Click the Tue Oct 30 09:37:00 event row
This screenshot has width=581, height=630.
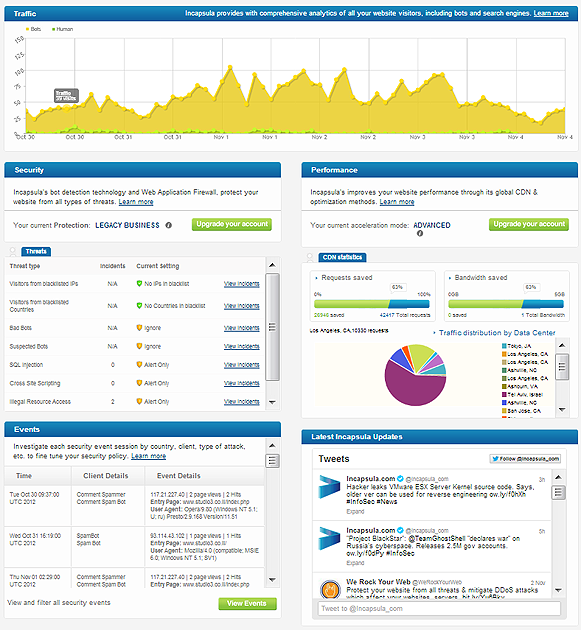coord(135,506)
